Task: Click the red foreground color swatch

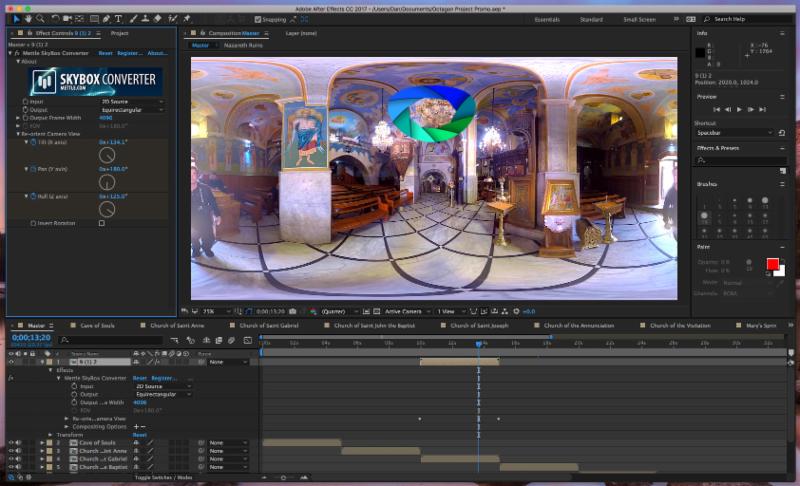Action: click(x=772, y=265)
